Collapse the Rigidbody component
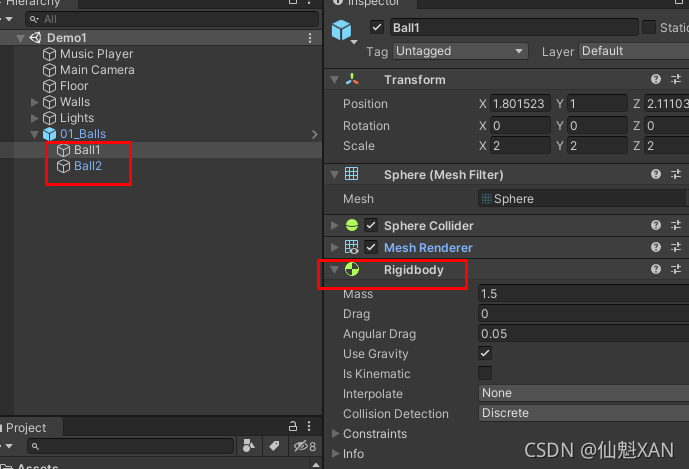This screenshot has height=469, width=689. 334,269
